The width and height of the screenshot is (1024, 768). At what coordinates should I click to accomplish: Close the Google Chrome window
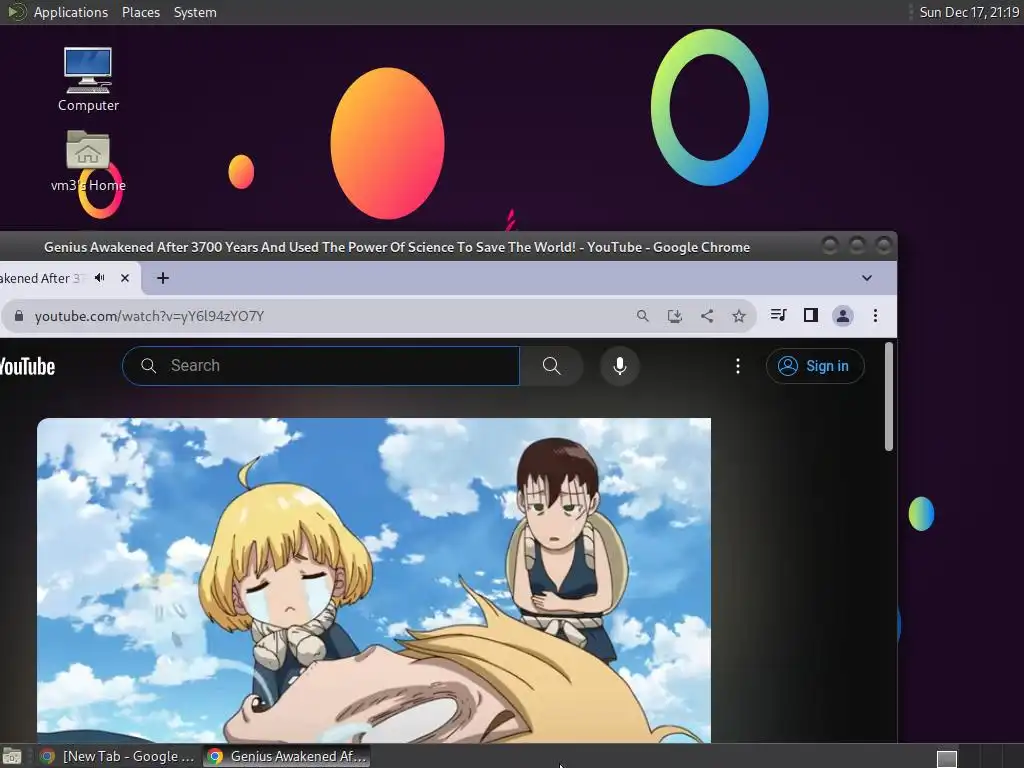[883, 246]
